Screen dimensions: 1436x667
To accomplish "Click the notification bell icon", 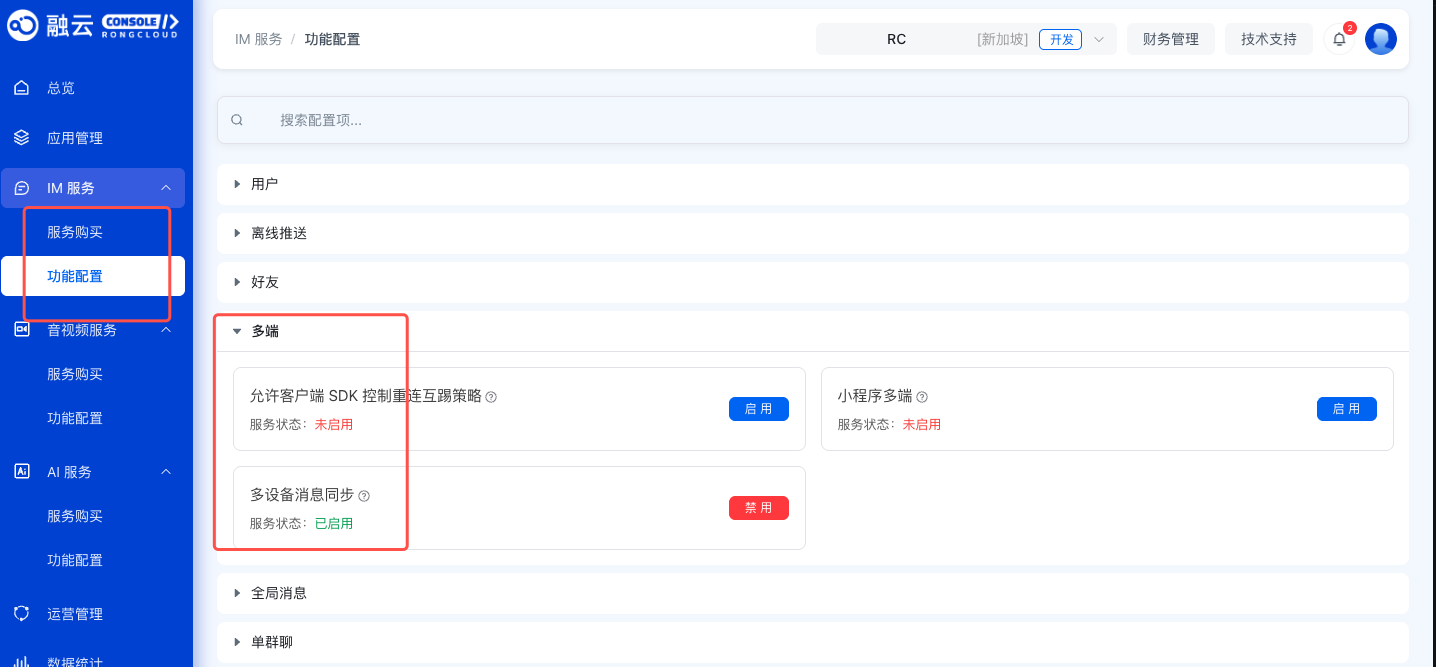I will coord(1339,39).
